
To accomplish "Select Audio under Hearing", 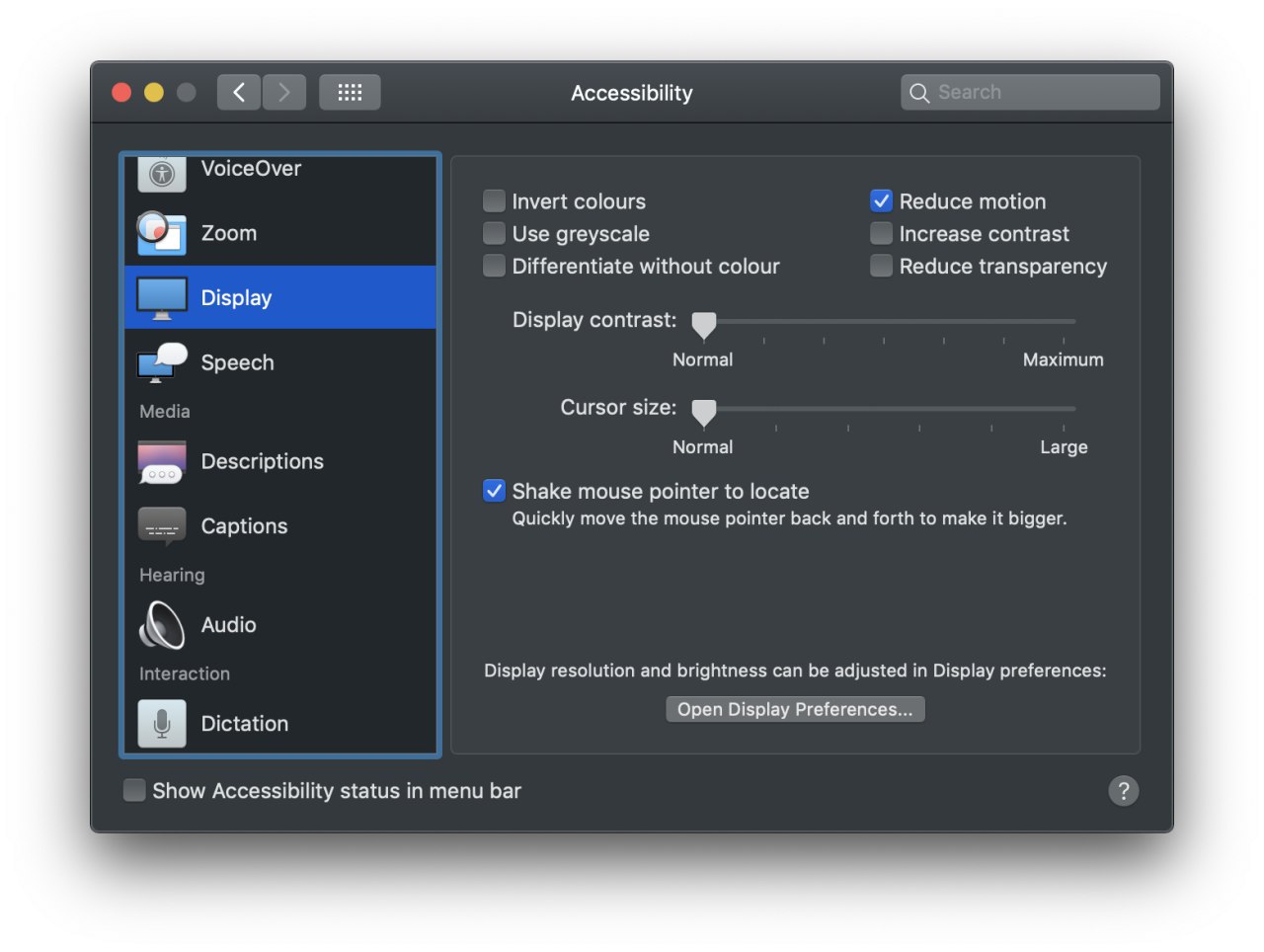I will click(x=280, y=625).
